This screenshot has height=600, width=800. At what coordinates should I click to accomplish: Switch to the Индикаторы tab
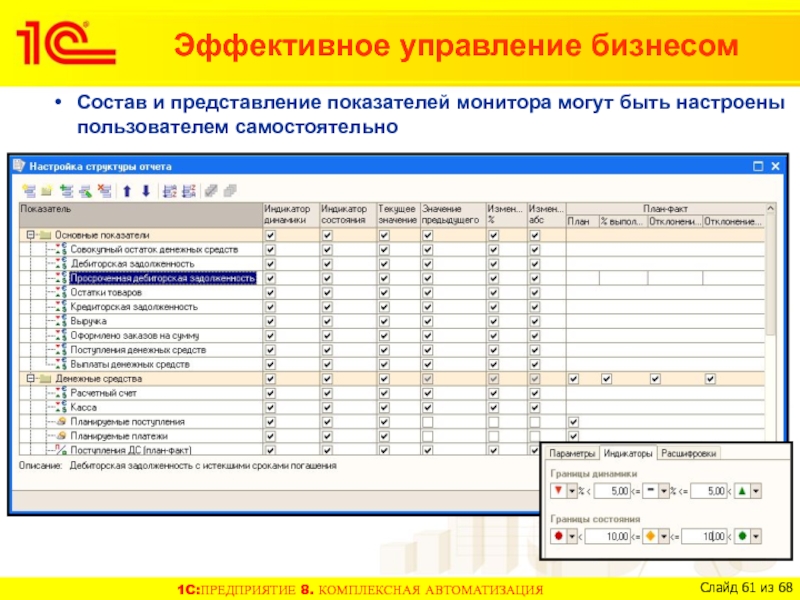coord(628,454)
